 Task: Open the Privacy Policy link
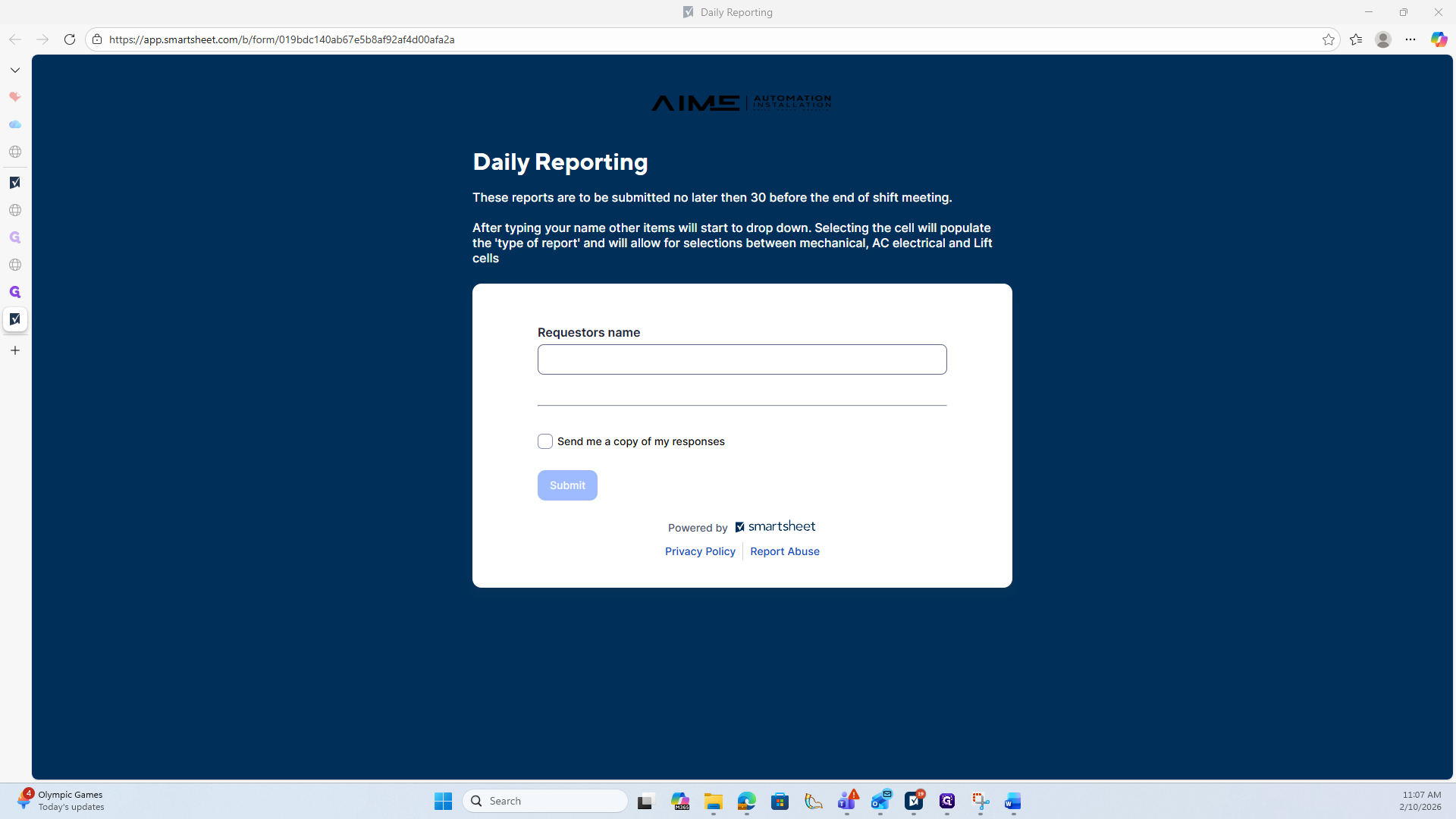pos(699,551)
